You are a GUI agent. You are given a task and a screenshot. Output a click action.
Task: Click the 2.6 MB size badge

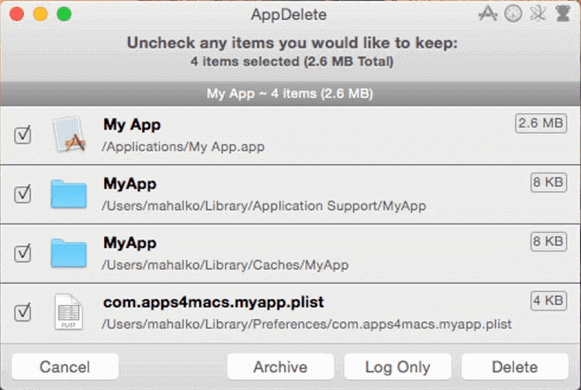(541, 123)
